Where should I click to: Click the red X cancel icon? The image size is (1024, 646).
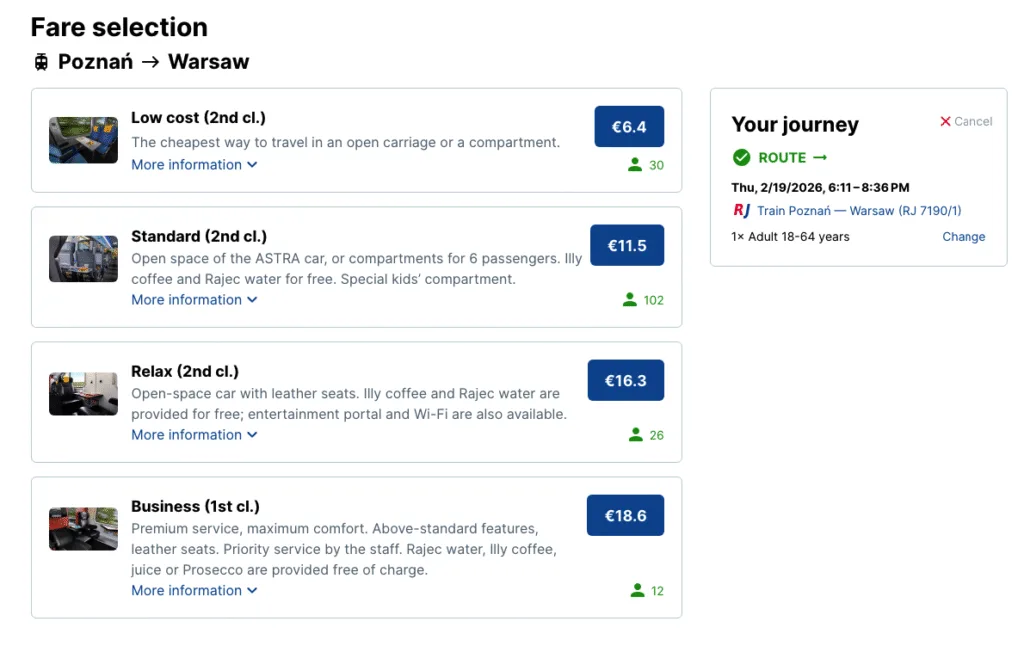(x=945, y=121)
